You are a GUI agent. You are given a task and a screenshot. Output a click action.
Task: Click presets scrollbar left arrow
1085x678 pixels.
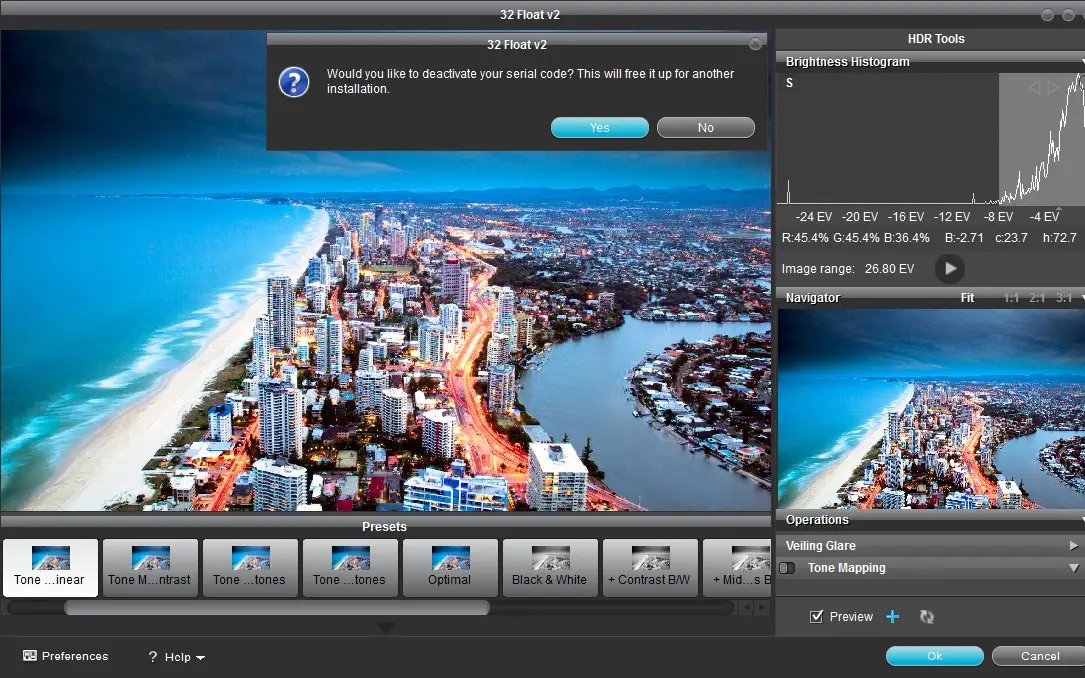(x=746, y=607)
